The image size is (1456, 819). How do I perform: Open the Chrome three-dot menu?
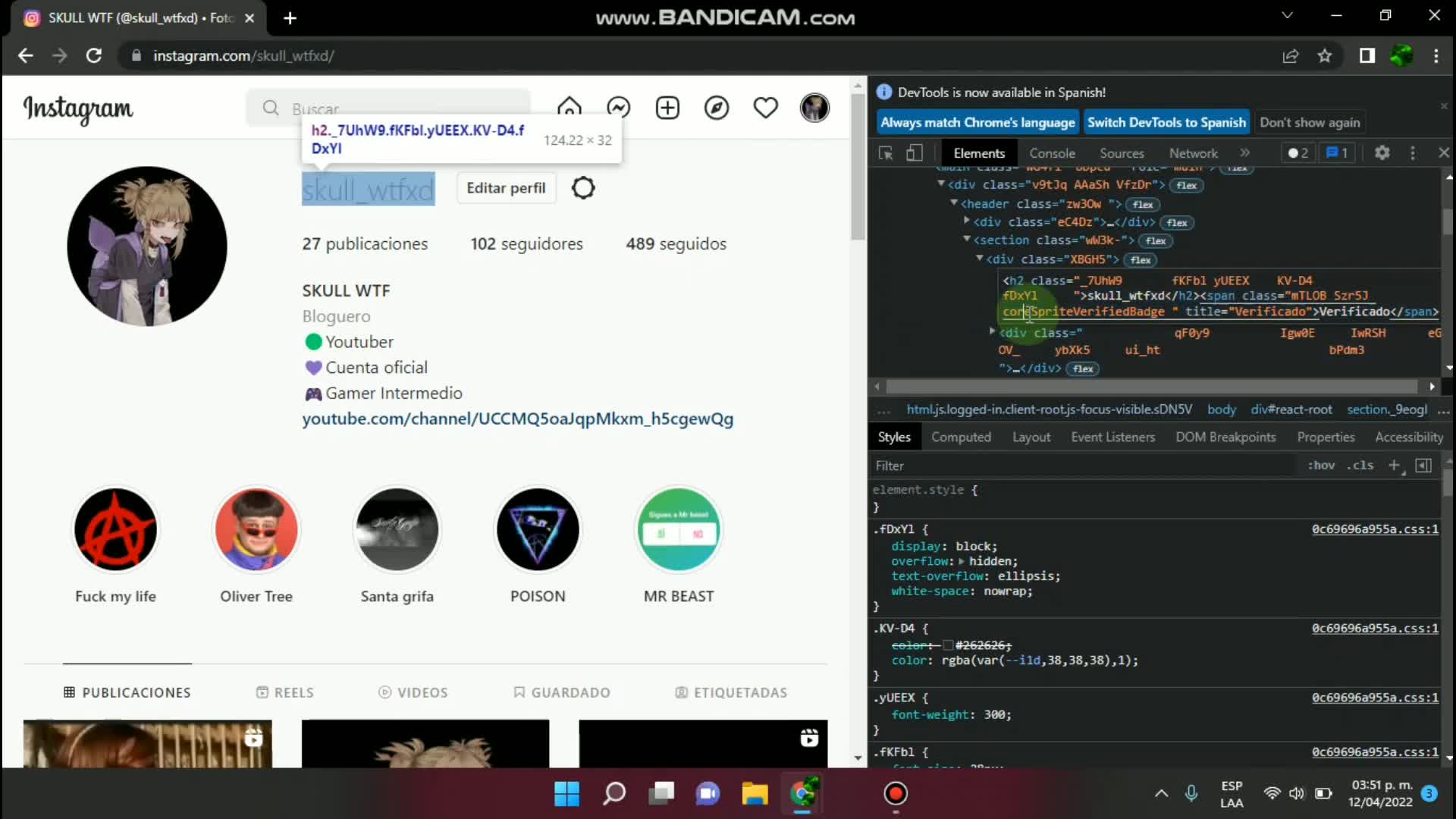tap(1436, 55)
